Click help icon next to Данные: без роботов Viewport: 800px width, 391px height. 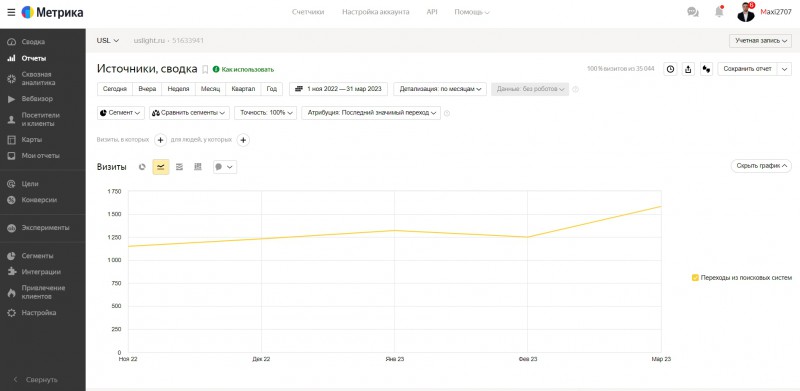pyautogui.click(x=576, y=89)
